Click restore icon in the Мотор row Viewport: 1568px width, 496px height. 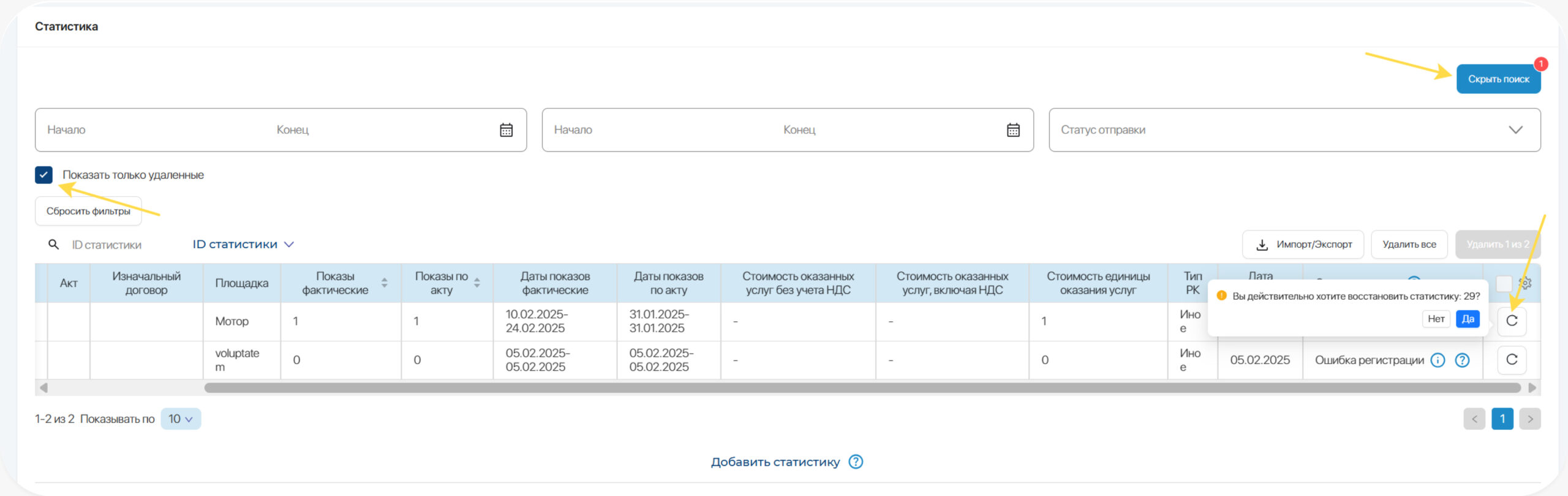(1511, 321)
